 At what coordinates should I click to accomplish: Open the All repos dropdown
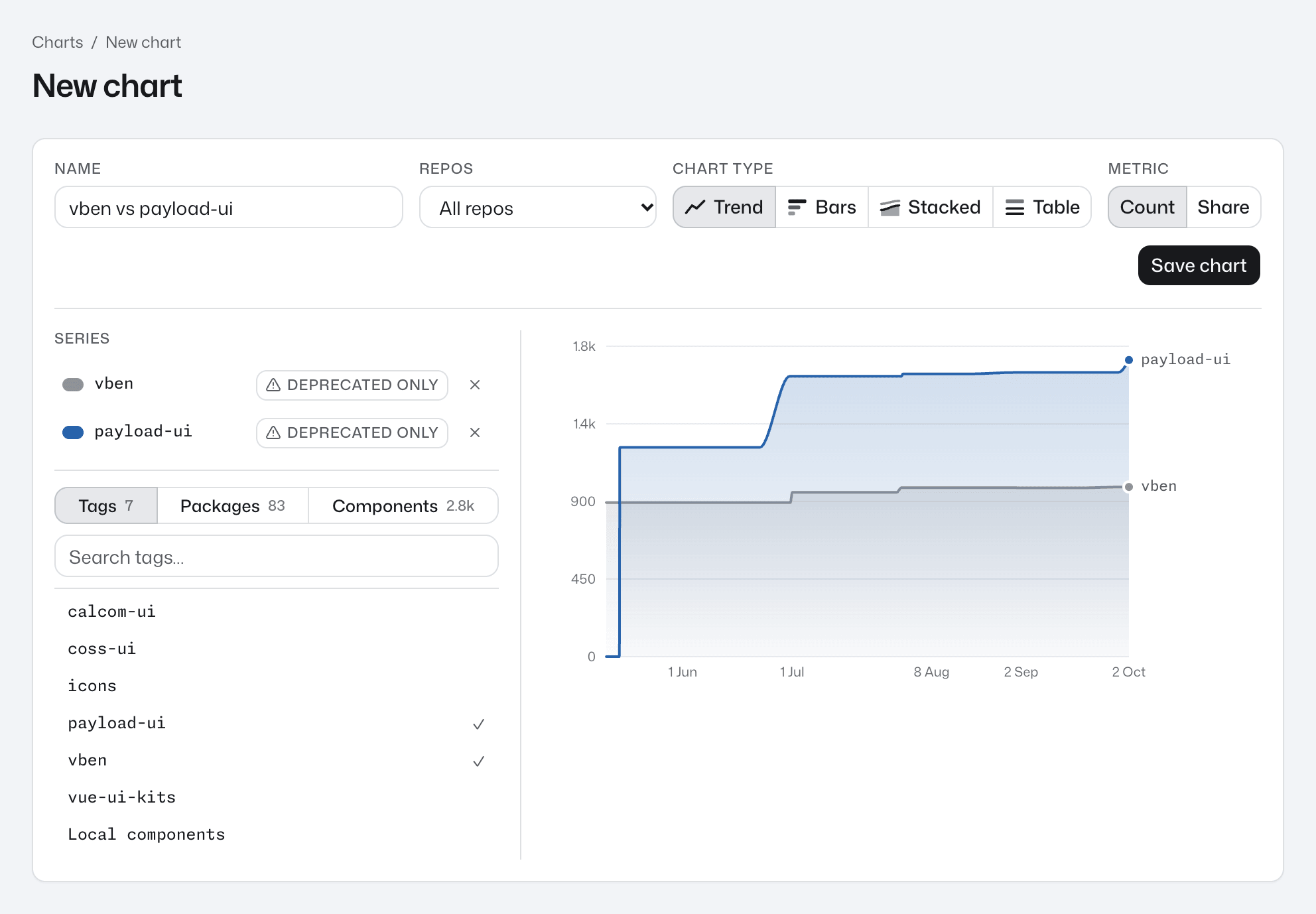coord(538,208)
